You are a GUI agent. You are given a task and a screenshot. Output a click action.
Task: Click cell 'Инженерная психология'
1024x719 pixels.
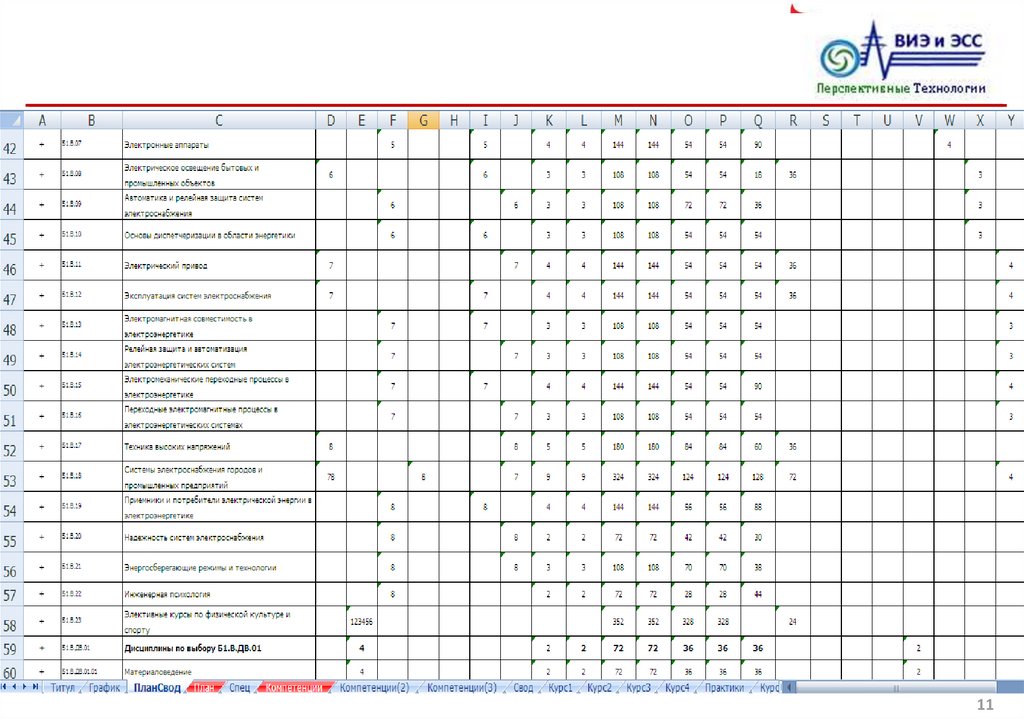point(219,594)
